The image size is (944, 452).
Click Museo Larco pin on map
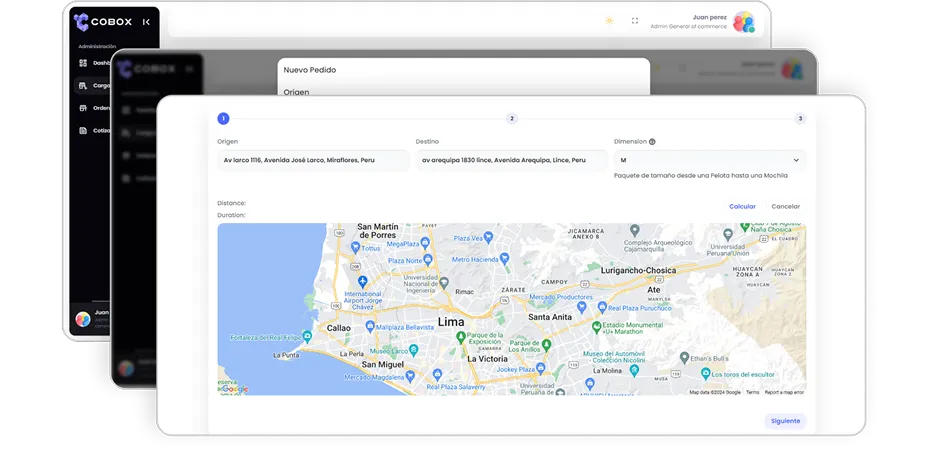point(414,350)
